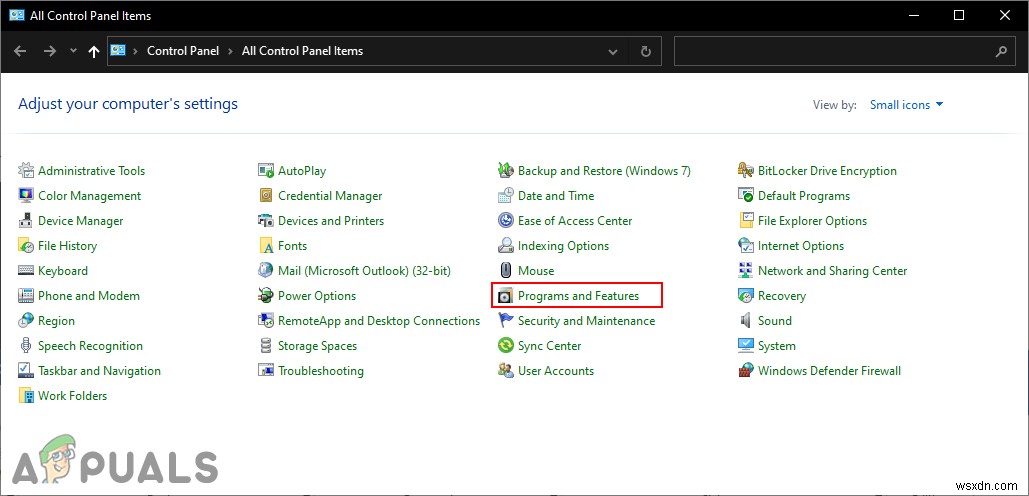Viewport: 1029px width, 496px height.
Task: Open the Troubleshooting link
Action: click(x=320, y=371)
